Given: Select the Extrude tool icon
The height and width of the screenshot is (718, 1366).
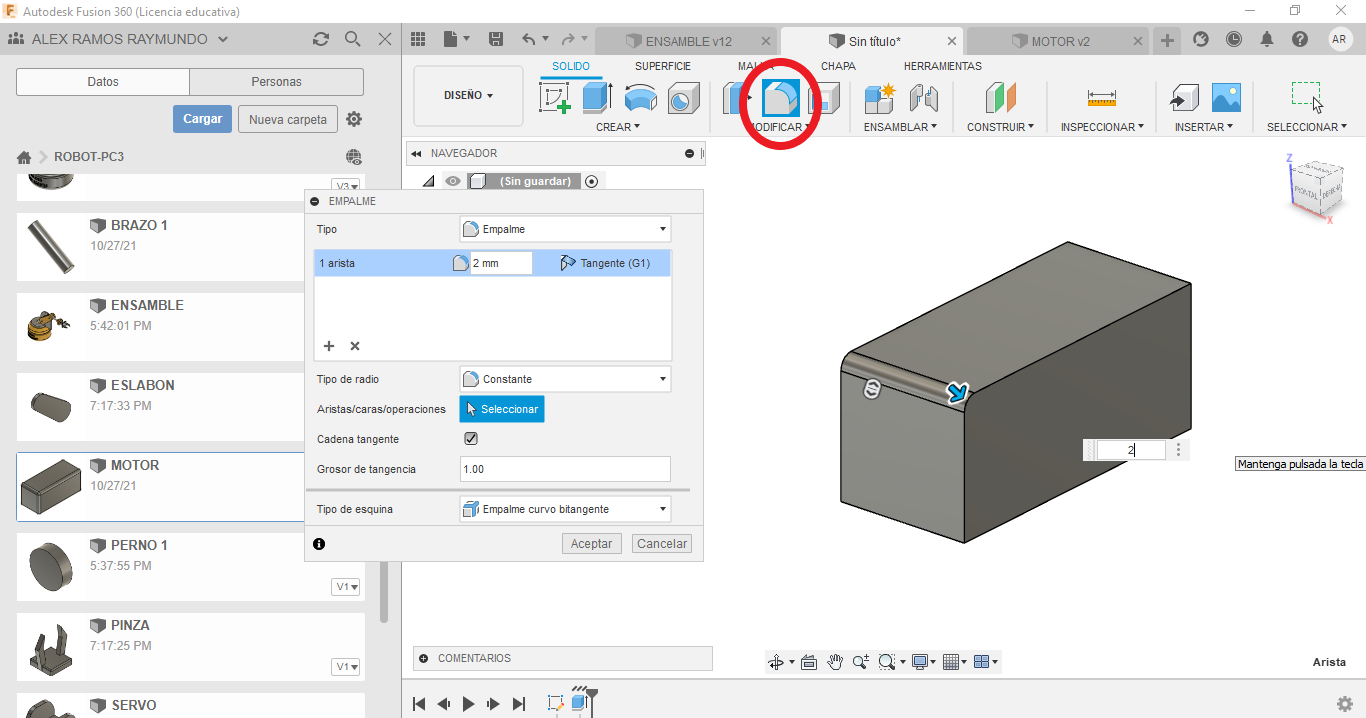Looking at the screenshot, I should [597, 98].
